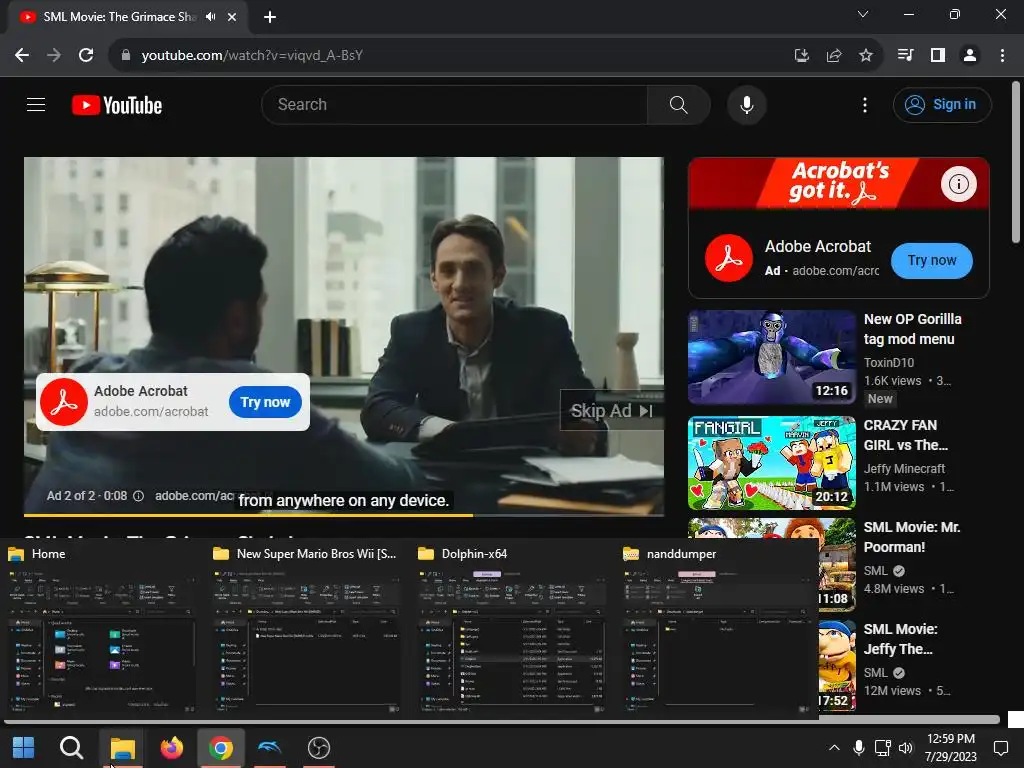Go back with the browser back arrow
The width and height of the screenshot is (1024, 768).
click(22, 56)
